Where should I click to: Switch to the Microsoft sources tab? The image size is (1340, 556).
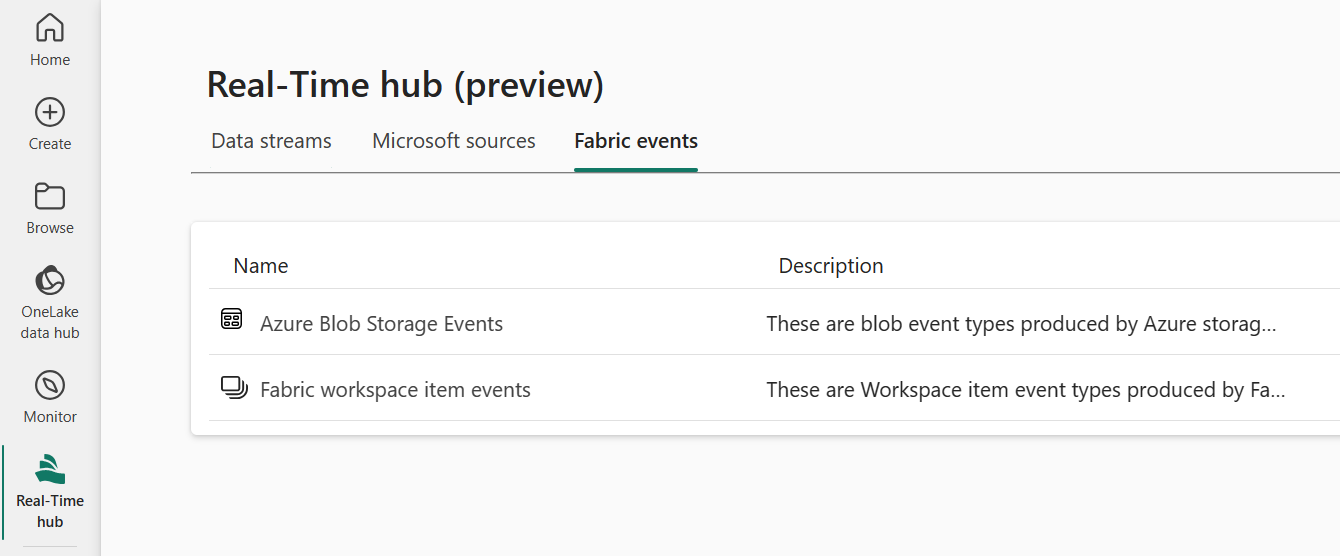tap(454, 141)
